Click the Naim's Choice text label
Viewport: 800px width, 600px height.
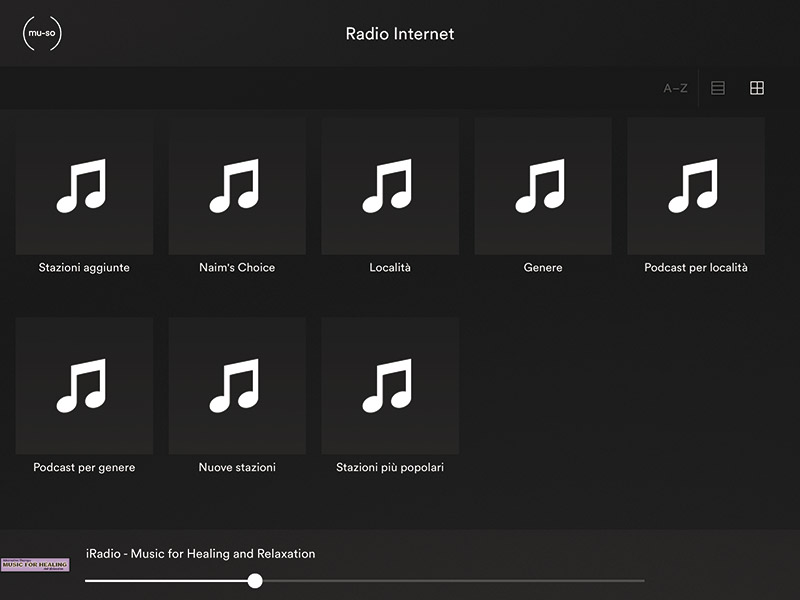pyautogui.click(x=237, y=268)
